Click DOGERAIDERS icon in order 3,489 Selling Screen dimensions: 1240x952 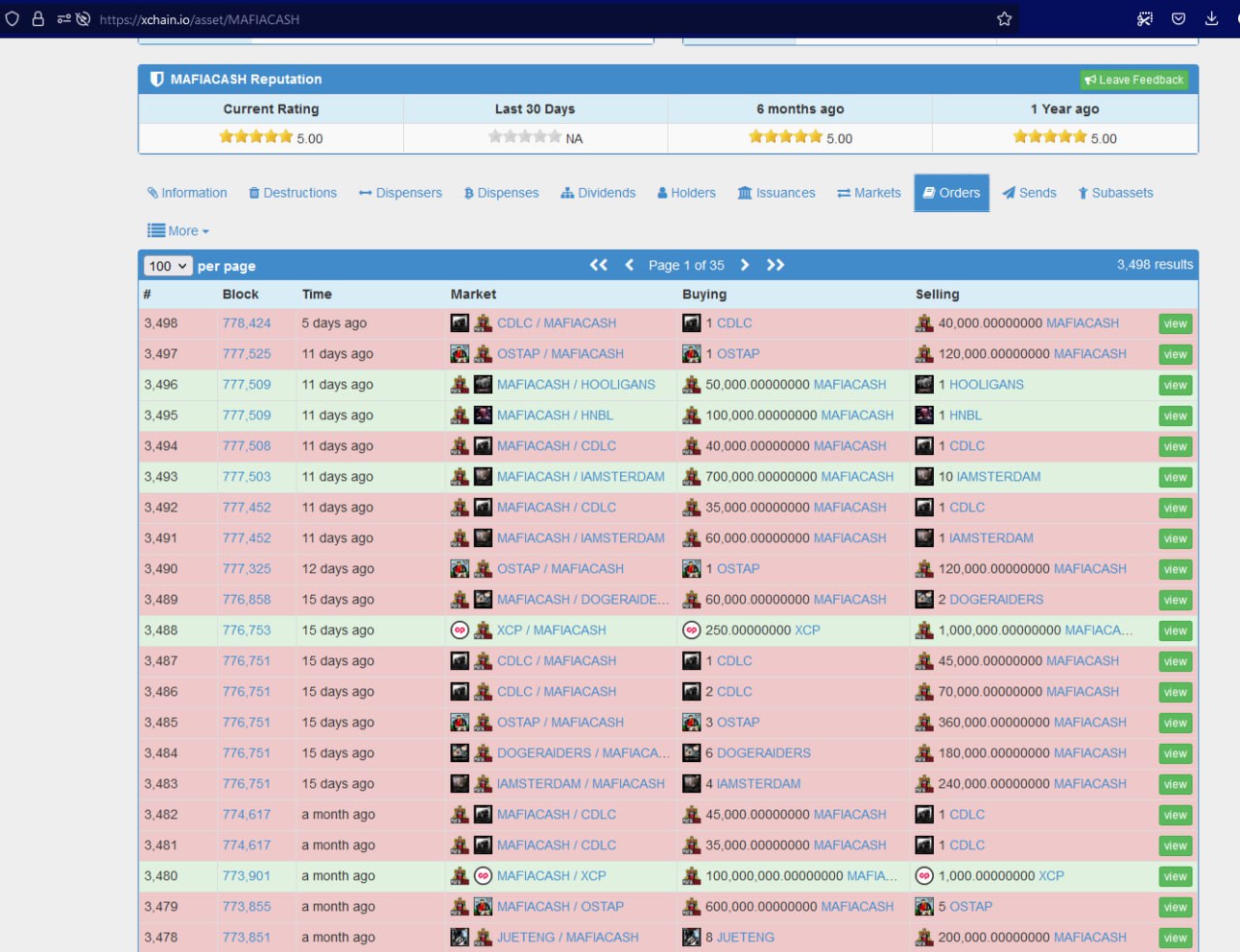coord(924,599)
